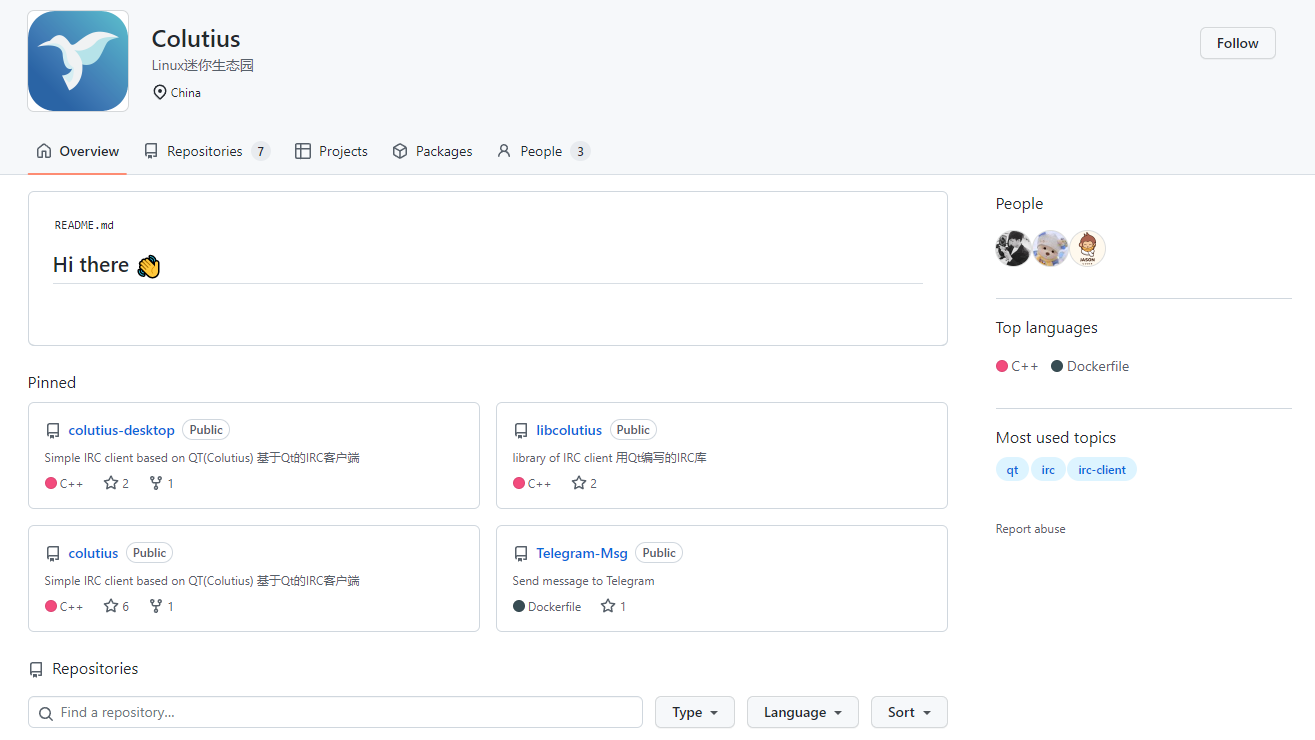Click the repo icon beside libcolutius
Image resolution: width=1315 pixels, height=740 pixels.
(x=521, y=431)
